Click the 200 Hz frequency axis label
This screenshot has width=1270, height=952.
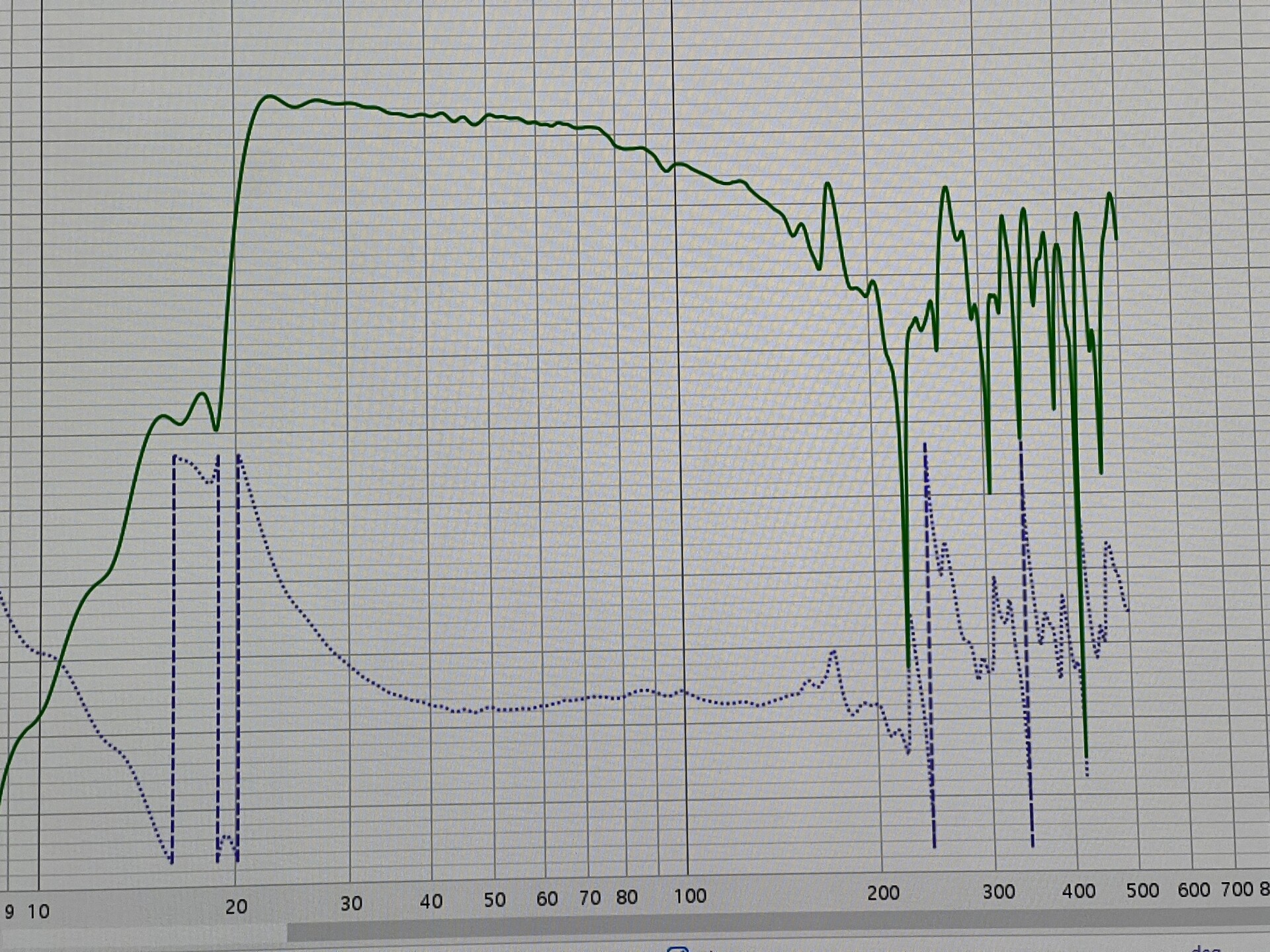[883, 893]
